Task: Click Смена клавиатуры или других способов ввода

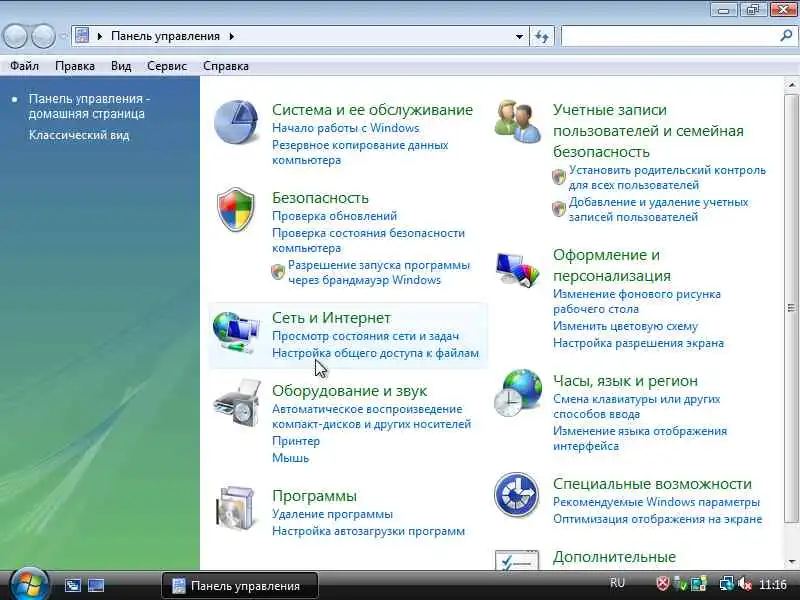Action: pyautogui.click(x=637, y=406)
